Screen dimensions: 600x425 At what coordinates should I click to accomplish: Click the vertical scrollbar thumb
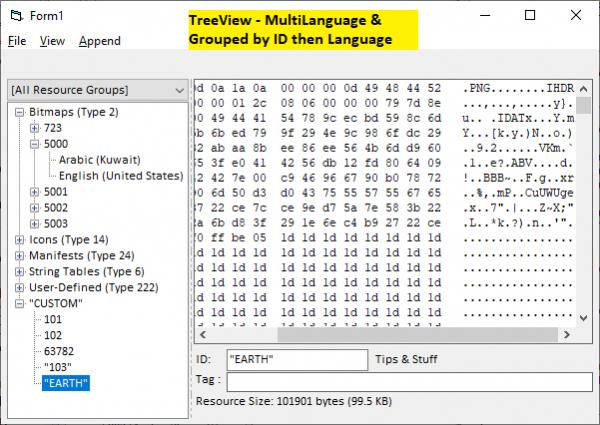tap(584, 106)
